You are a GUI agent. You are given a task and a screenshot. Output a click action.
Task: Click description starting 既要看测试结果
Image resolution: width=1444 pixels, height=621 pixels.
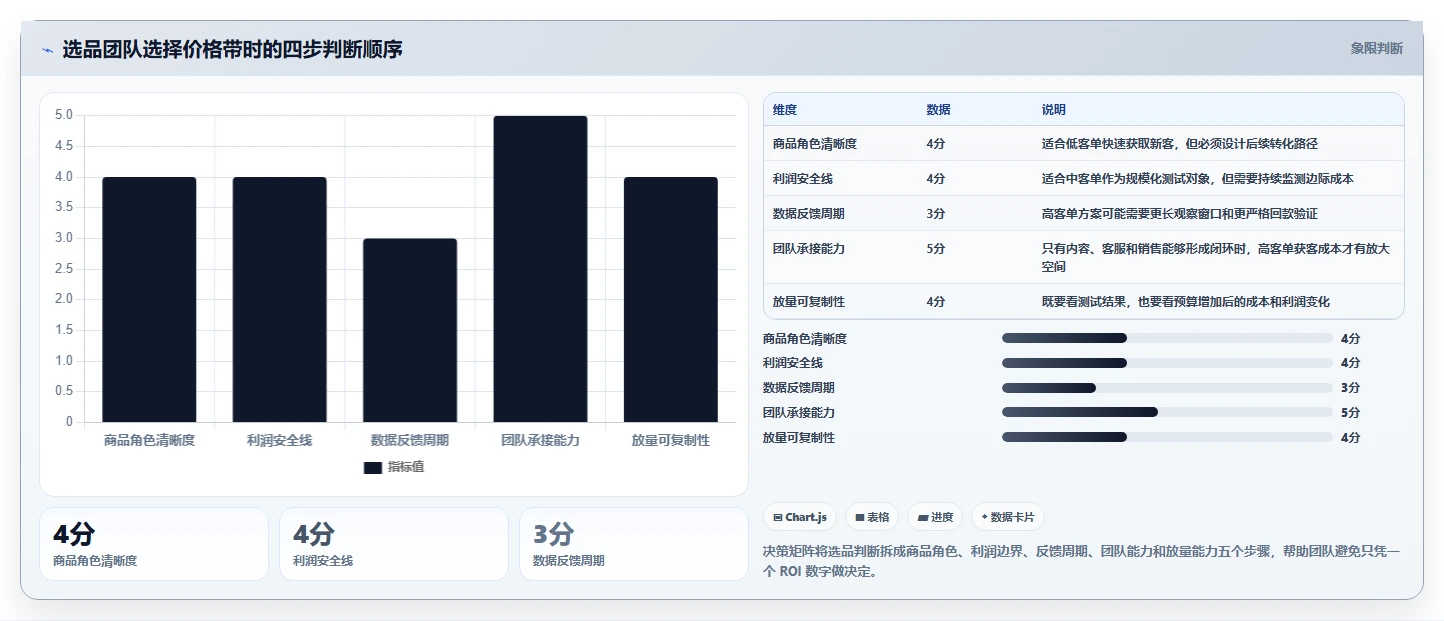click(x=1186, y=301)
